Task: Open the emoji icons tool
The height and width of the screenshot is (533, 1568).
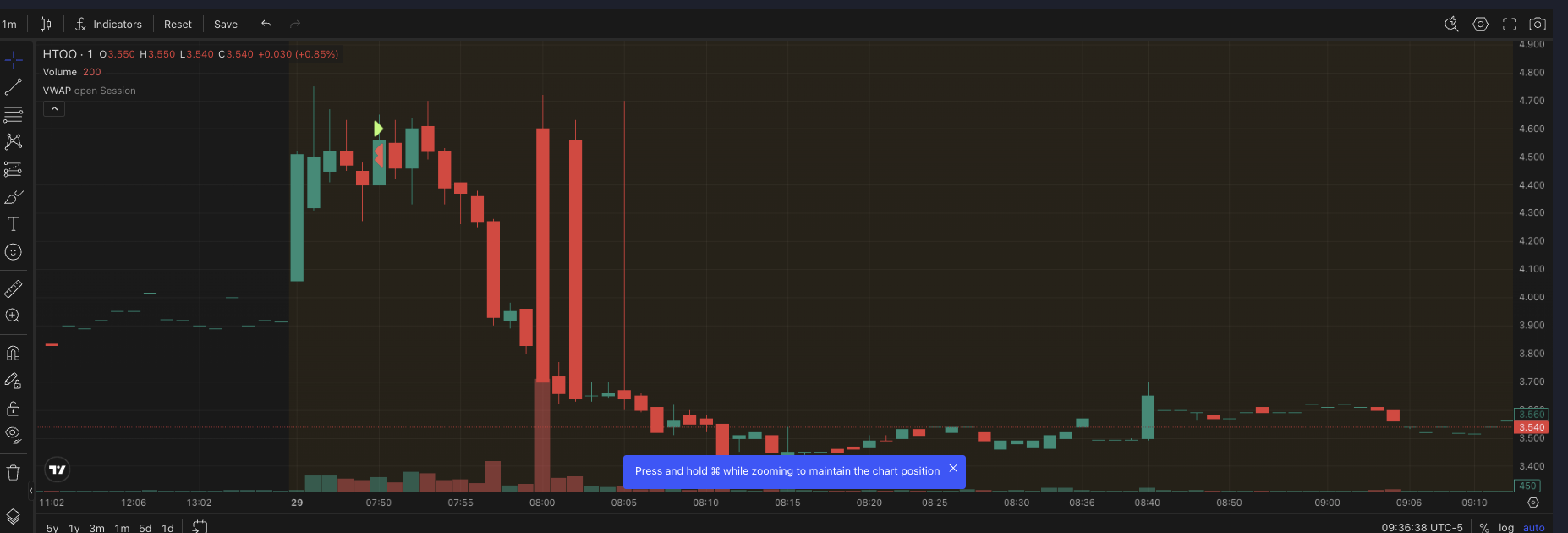Action: (x=14, y=252)
